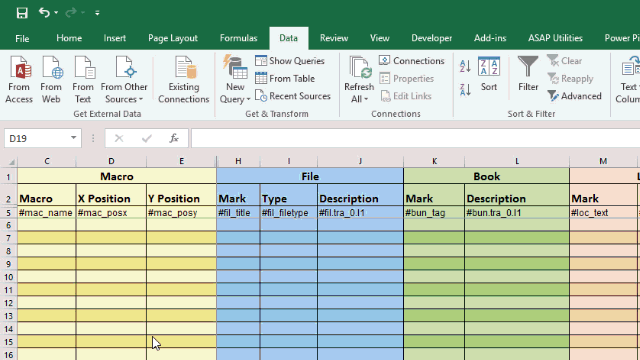The width and height of the screenshot is (640, 360).
Task: Open Advanced filter options
Action: (x=574, y=96)
